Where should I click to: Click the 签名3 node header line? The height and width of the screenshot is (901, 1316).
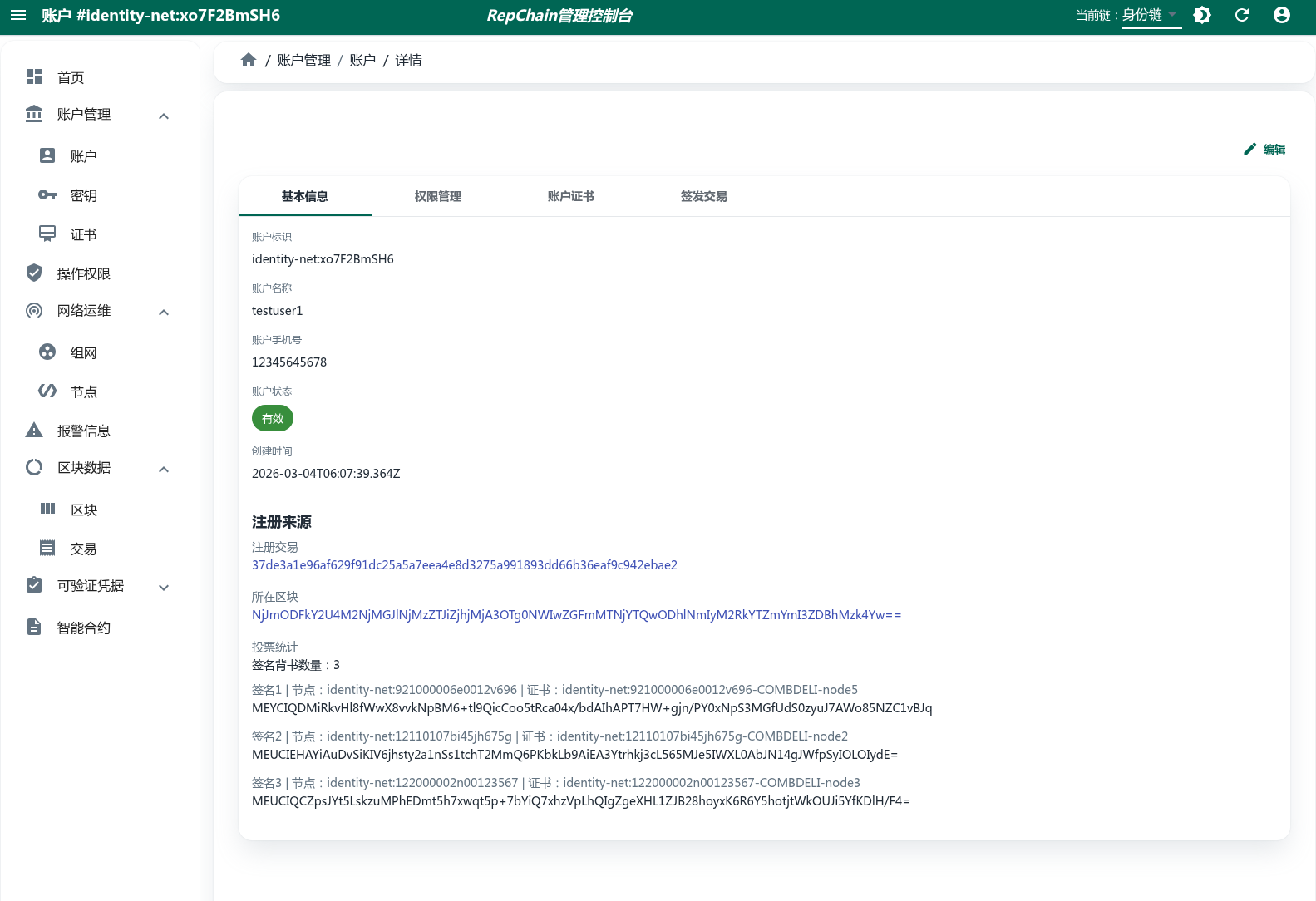coord(556,783)
